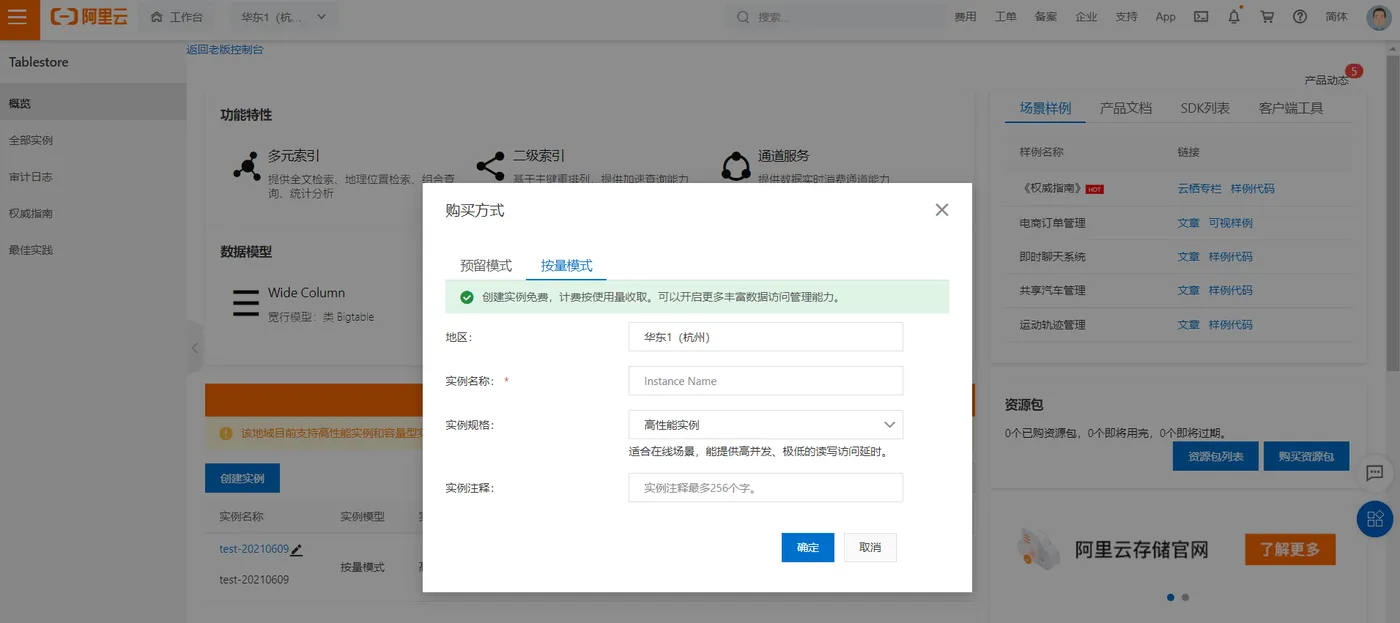
Task: Click the 创建实例 button
Action: 242,478
